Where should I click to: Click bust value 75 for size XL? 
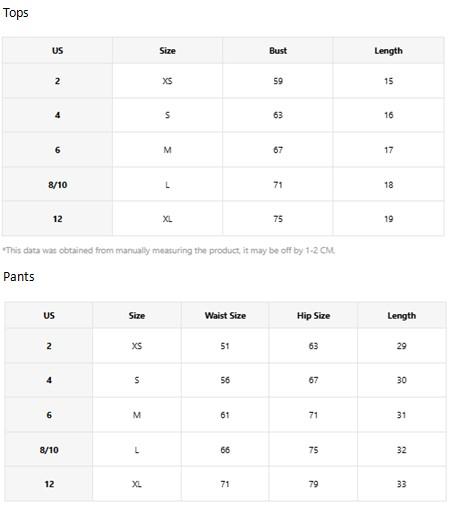pyautogui.click(x=278, y=219)
